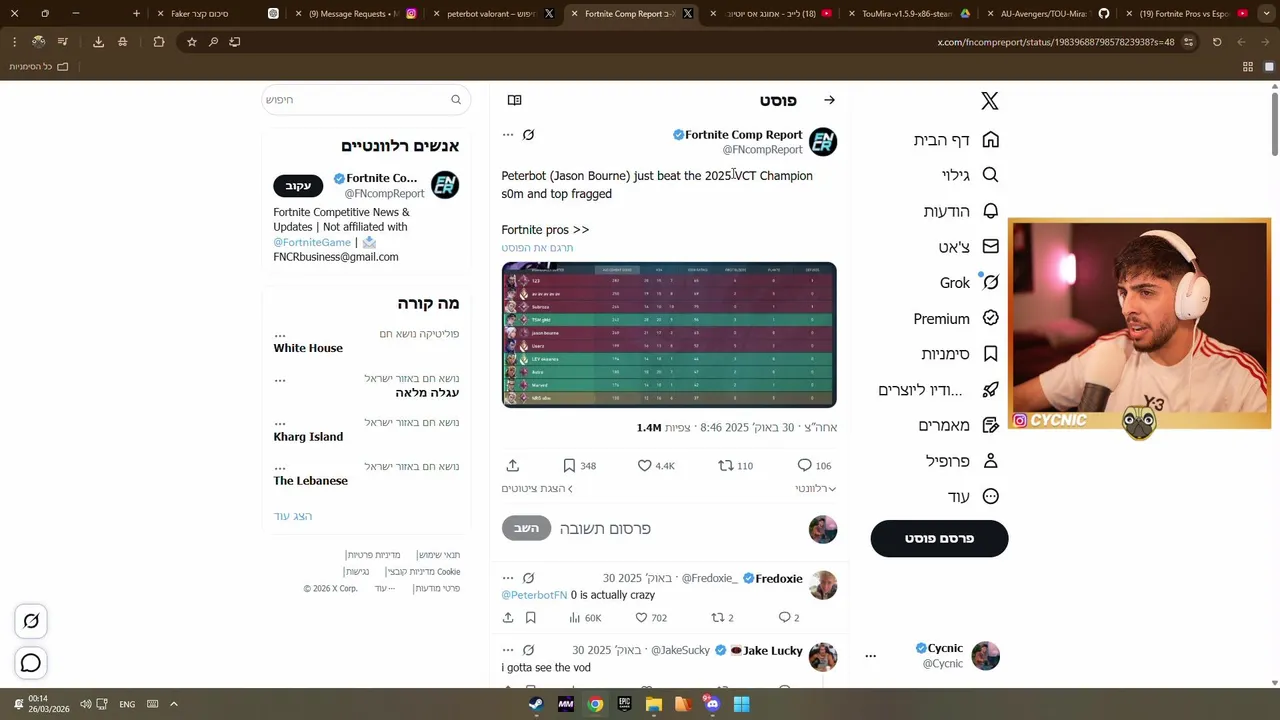Open Discord from the taskbar
This screenshot has height=720, width=1280.
712,704
